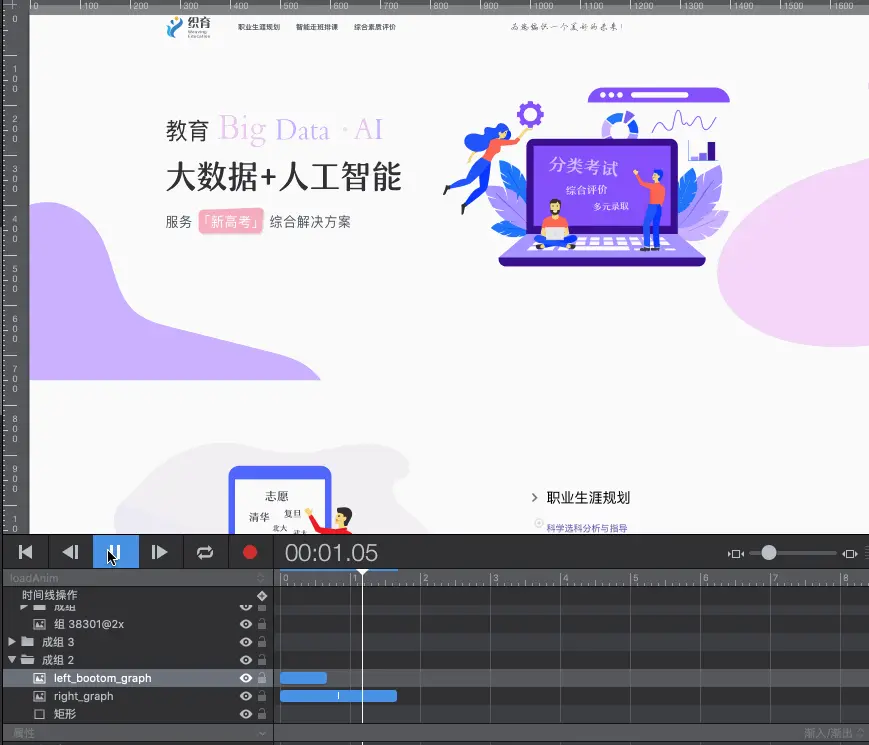The width and height of the screenshot is (869, 745).
Task: Click the 智能走班排课 nav item
Action: (316, 27)
